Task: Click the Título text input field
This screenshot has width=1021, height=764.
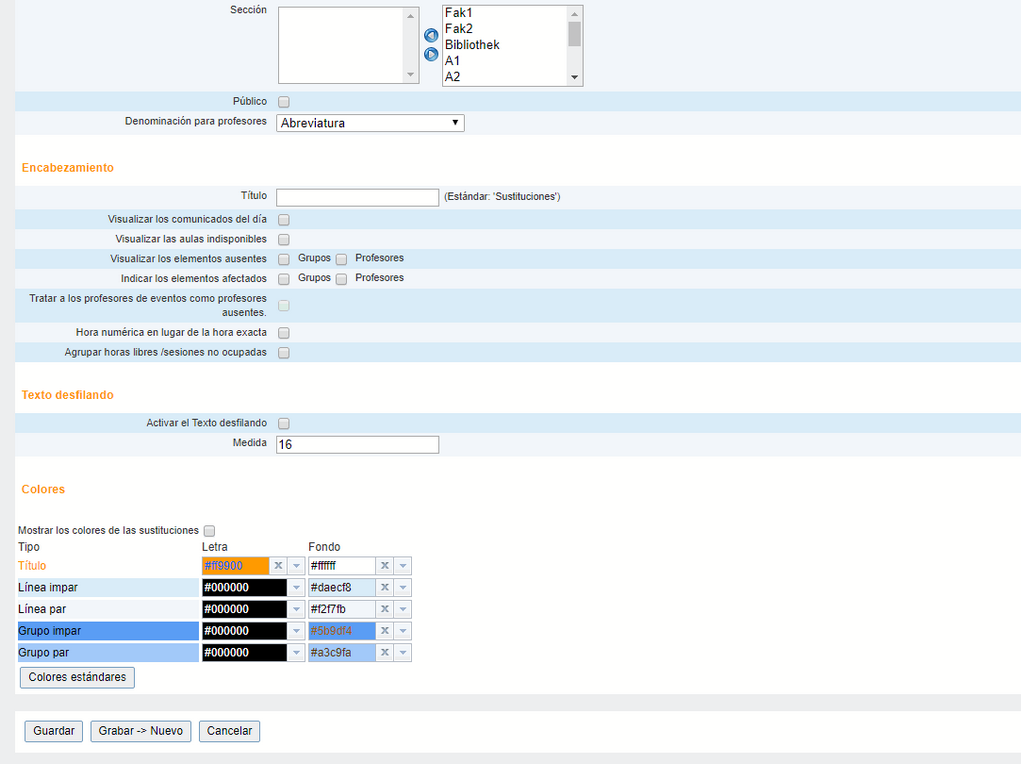Action: [x=357, y=197]
